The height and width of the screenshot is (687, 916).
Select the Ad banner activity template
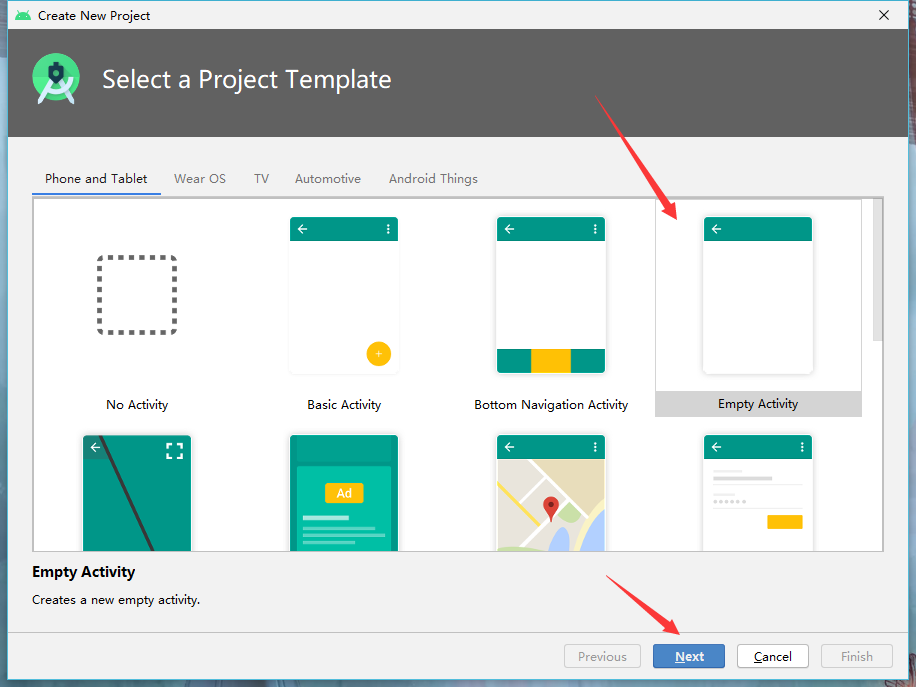[x=344, y=492]
